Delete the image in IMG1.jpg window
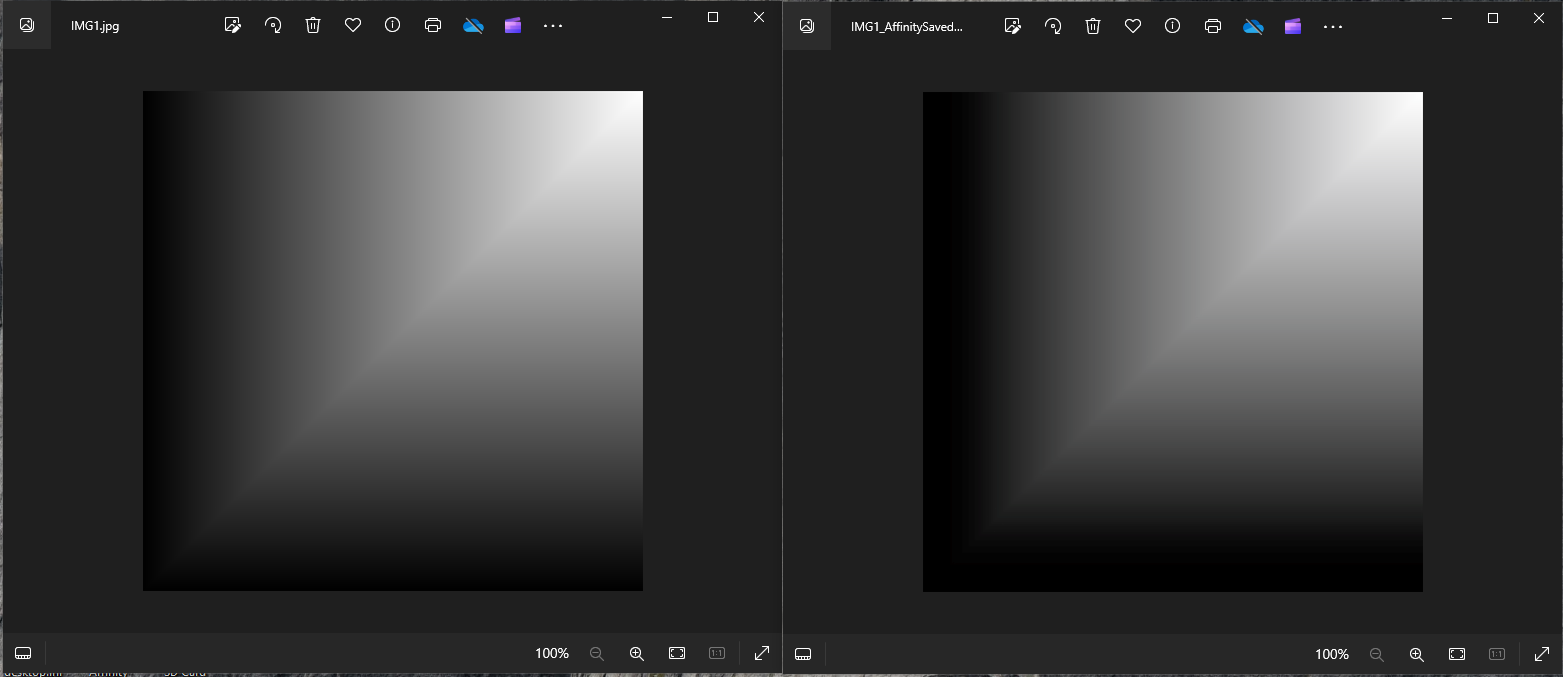The height and width of the screenshot is (677, 1563). tap(313, 26)
